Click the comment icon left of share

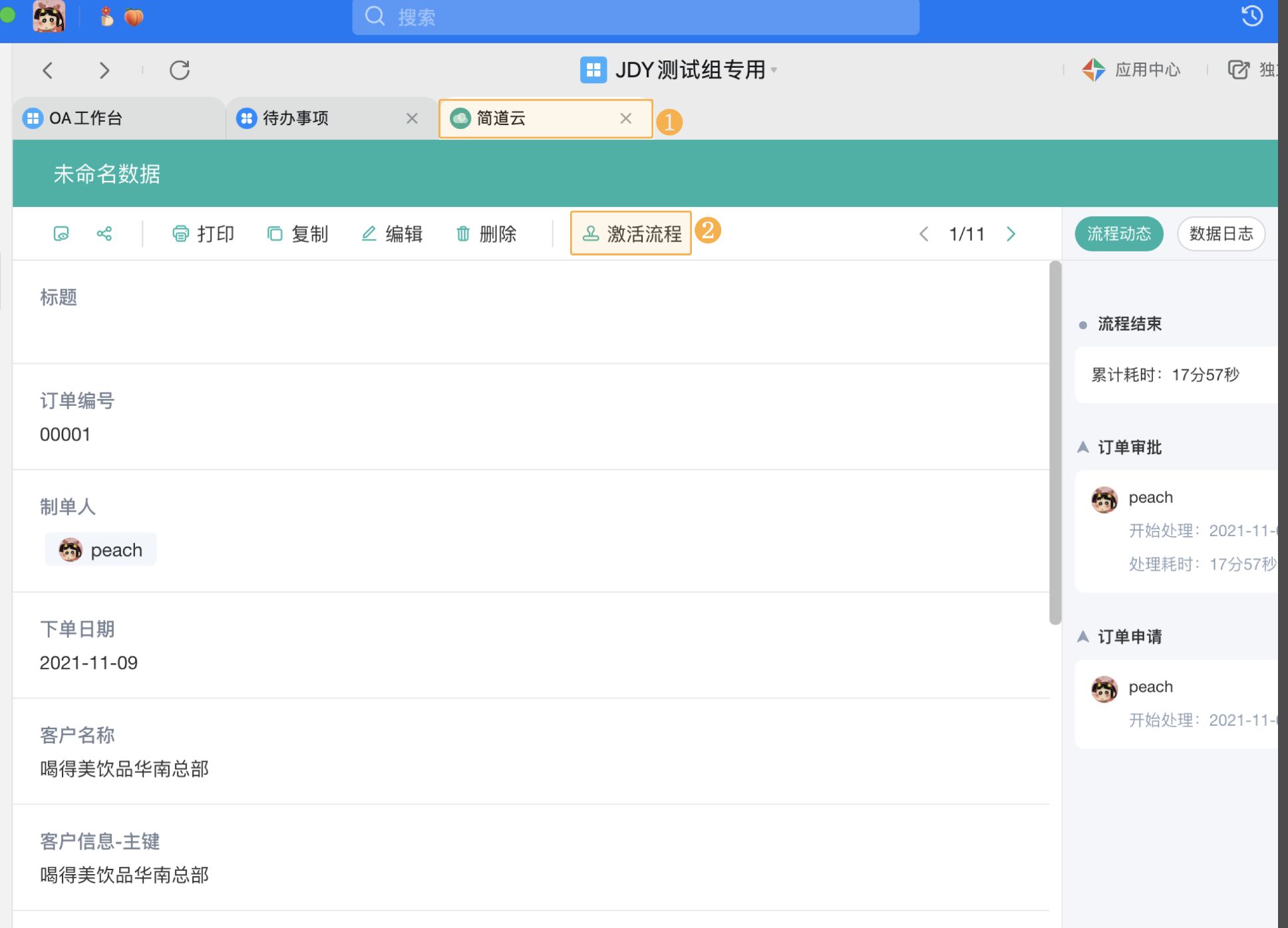61,233
